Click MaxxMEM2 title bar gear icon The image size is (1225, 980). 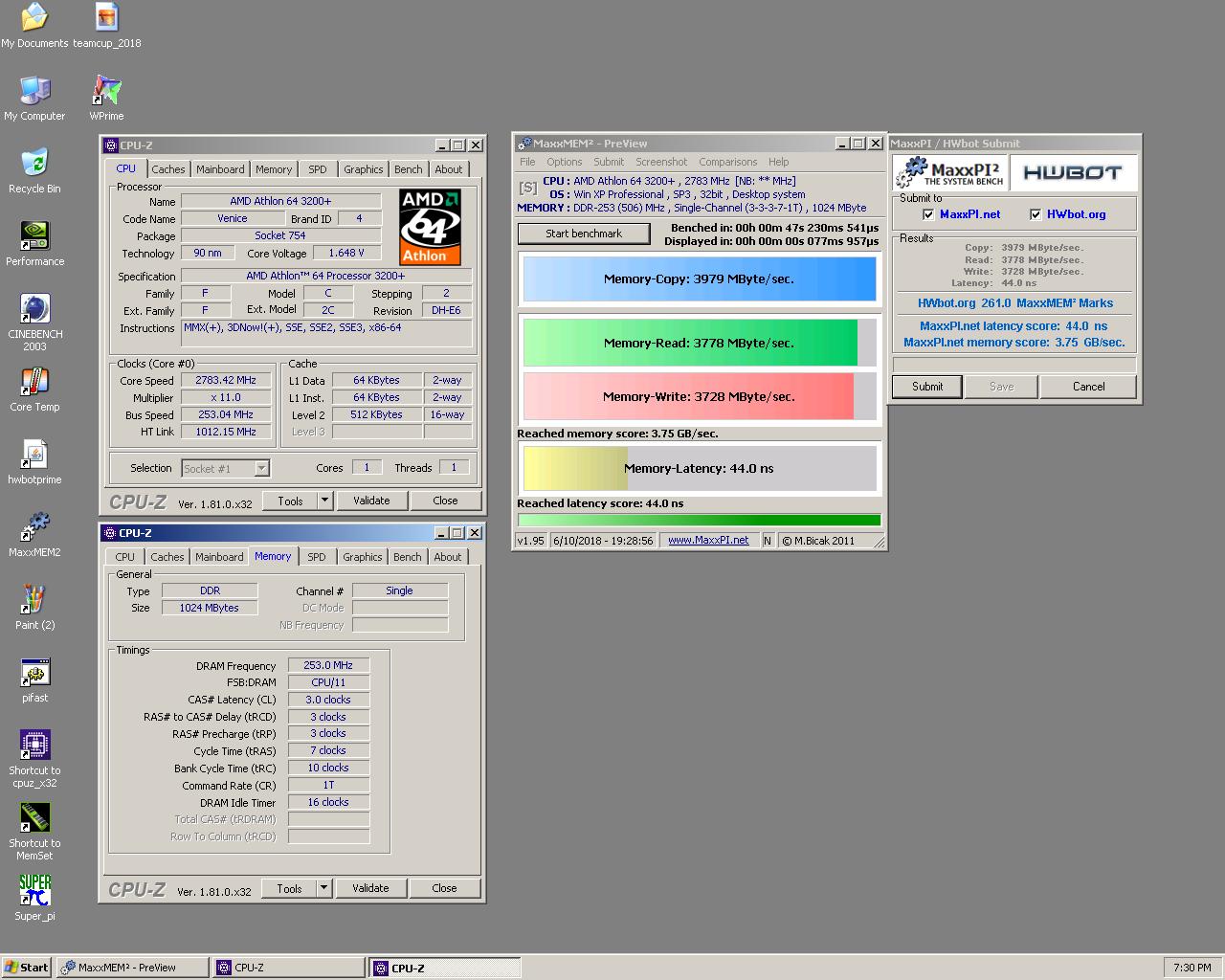tap(523, 145)
